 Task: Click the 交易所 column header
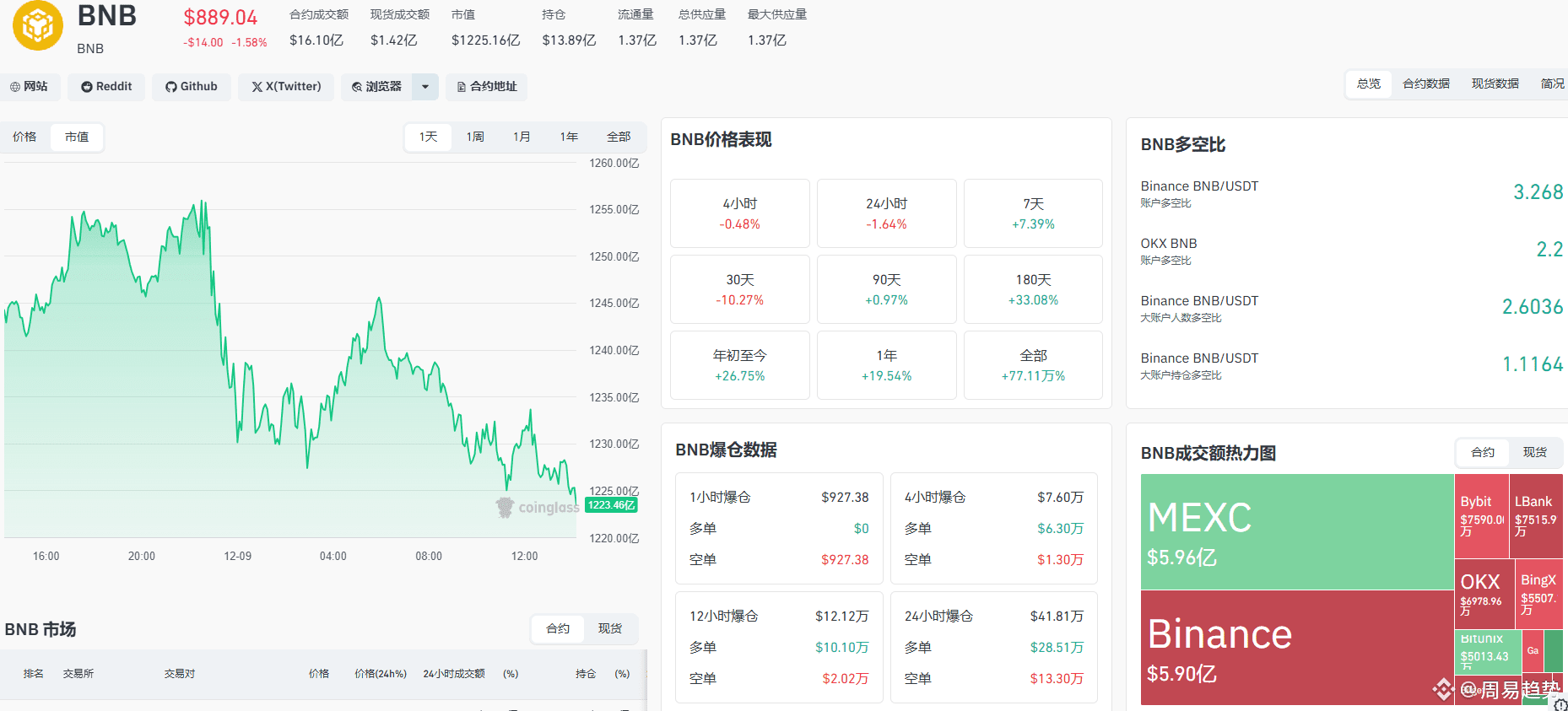[78, 674]
